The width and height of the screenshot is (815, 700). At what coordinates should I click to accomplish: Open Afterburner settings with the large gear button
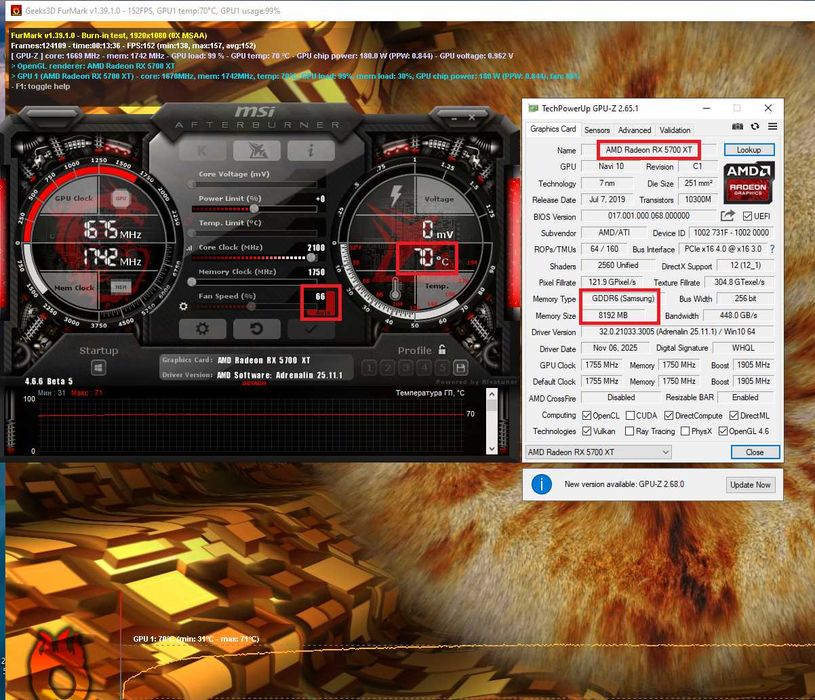202,328
